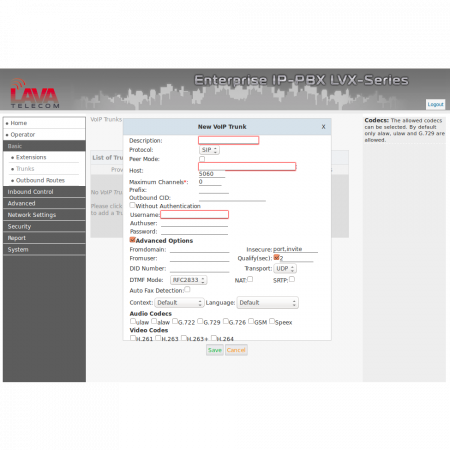450x450 pixels.
Task: Check the Speex audio codec
Action: pyautogui.click(x=272, y=321)
